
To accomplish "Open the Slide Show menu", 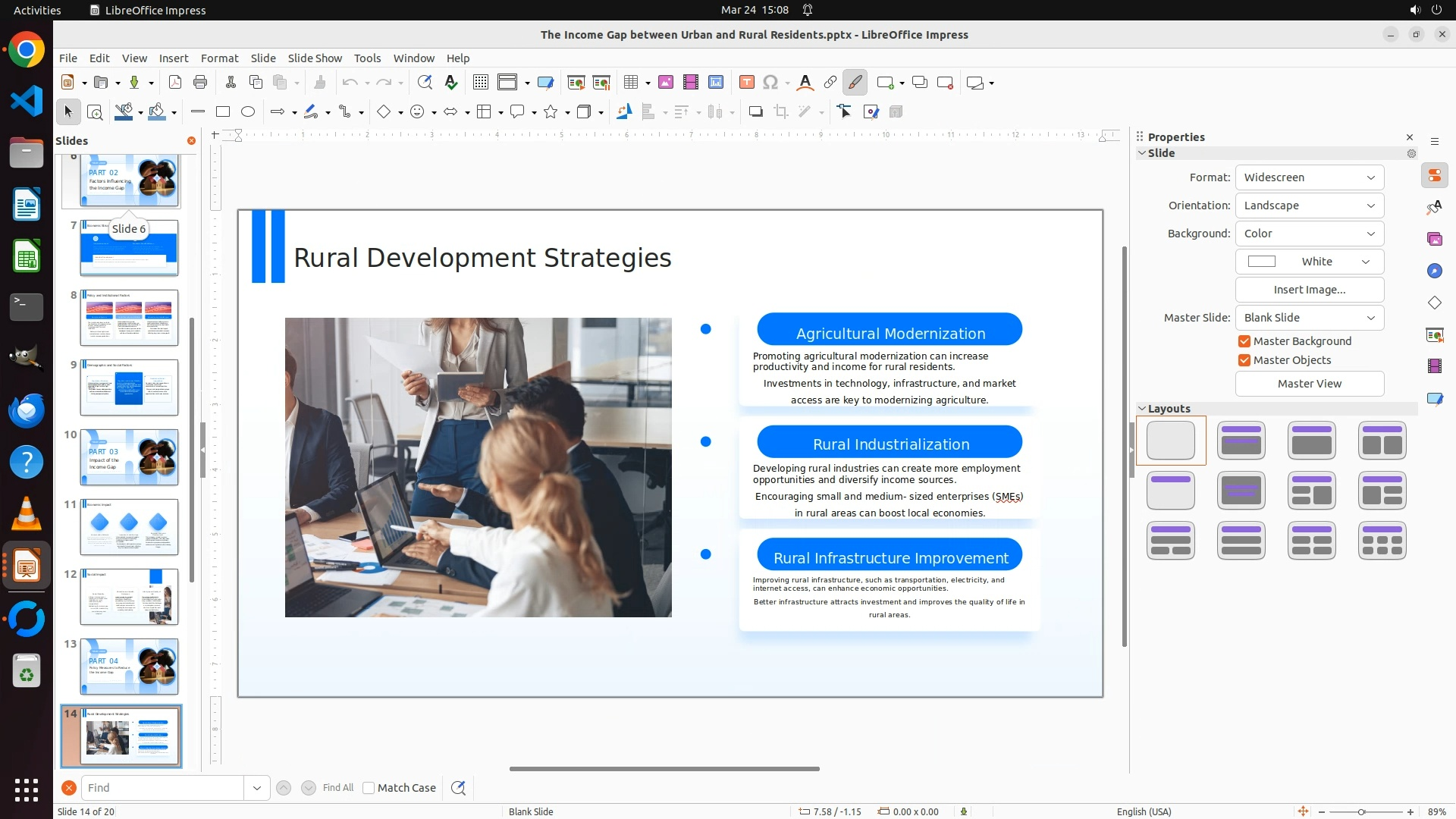I will click(x=315, y=58).
